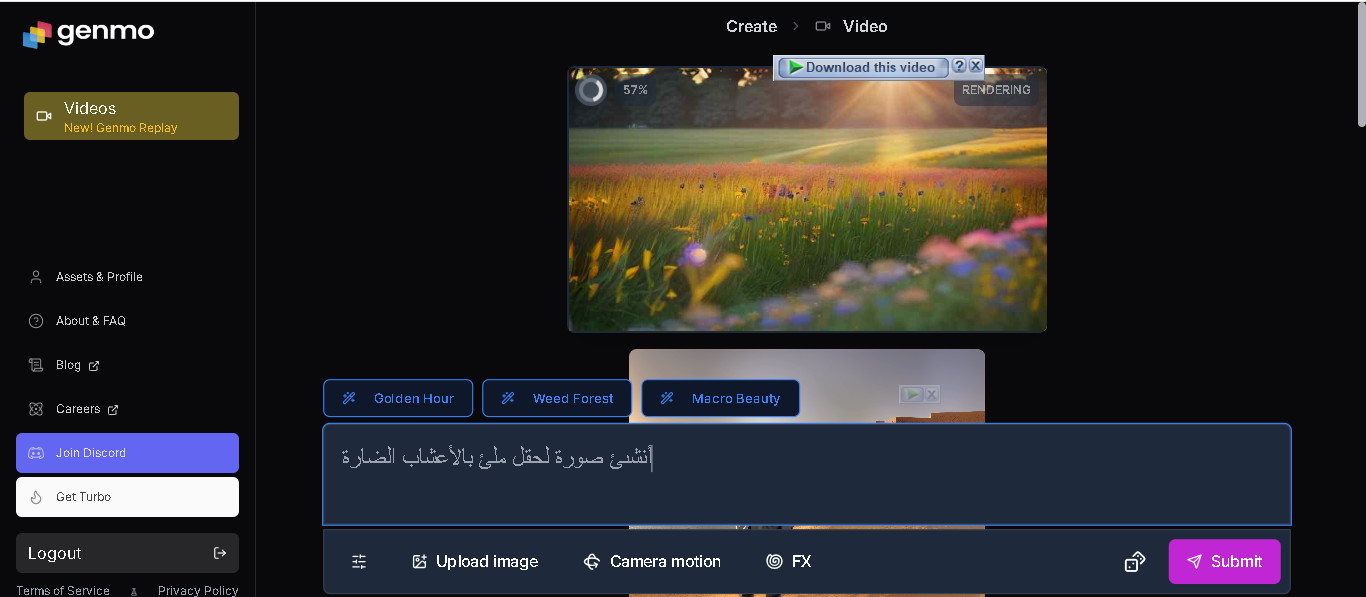
Task: Click into the Arabic prompt text box
Action: click(x=807, y=474)
